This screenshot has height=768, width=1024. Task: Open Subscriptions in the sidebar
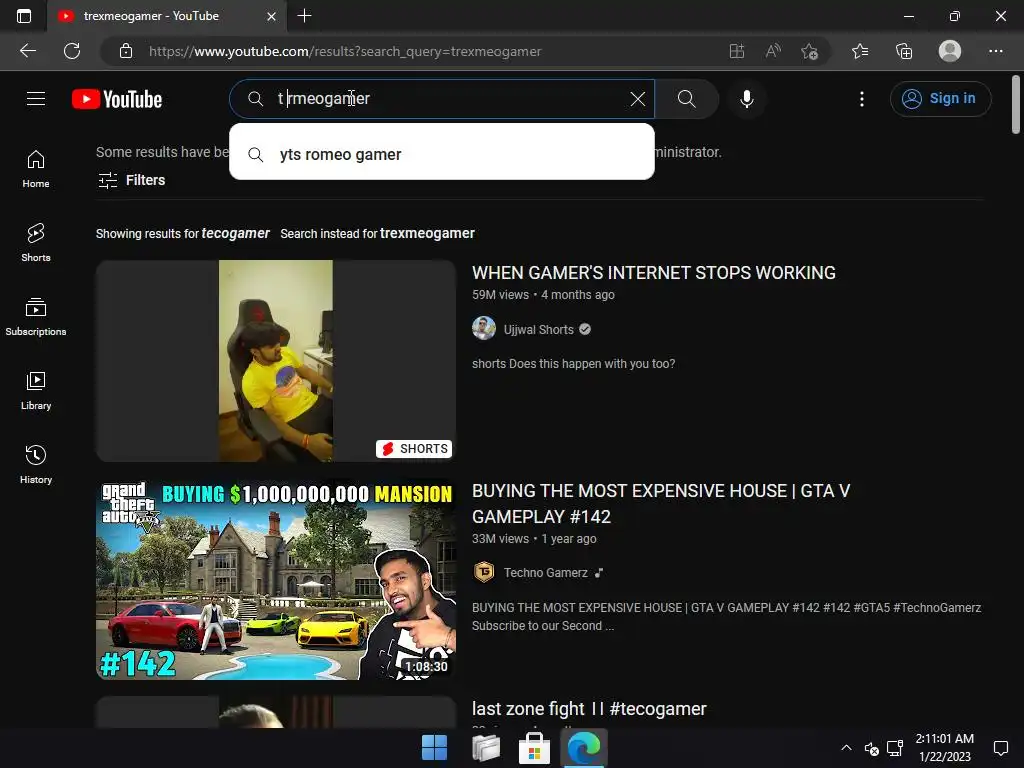coord(36,316)
